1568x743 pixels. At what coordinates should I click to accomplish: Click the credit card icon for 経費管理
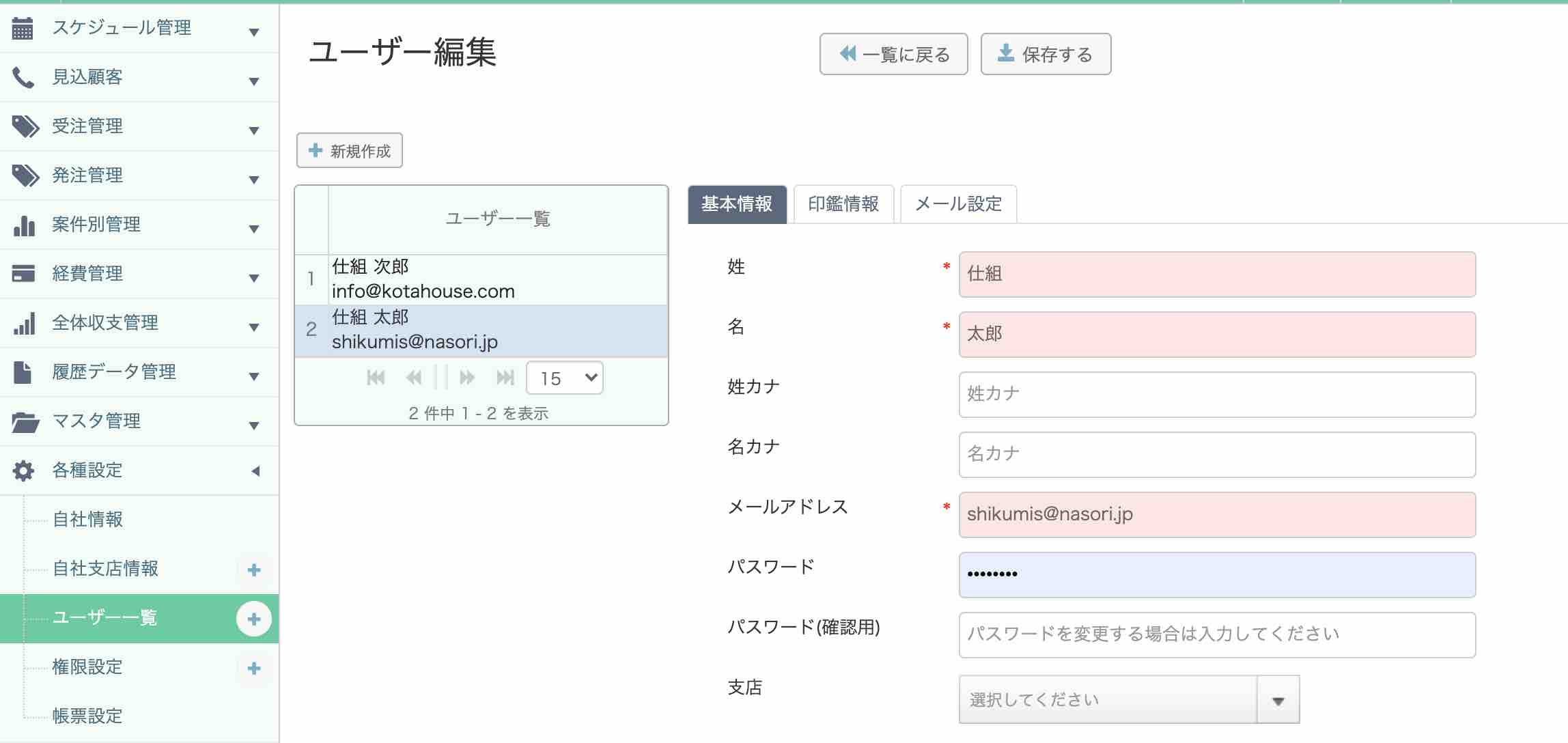pyautogui.click(x=23, y=274)
